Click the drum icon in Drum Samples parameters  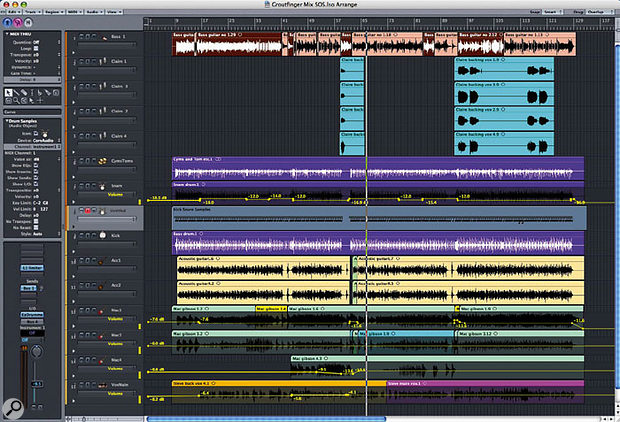(45, 134)
